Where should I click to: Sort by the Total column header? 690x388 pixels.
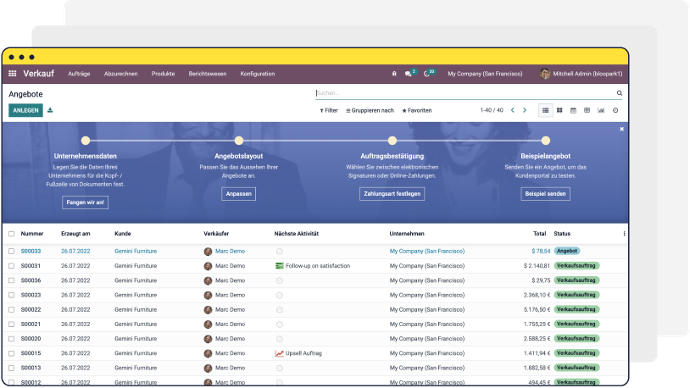540,234
